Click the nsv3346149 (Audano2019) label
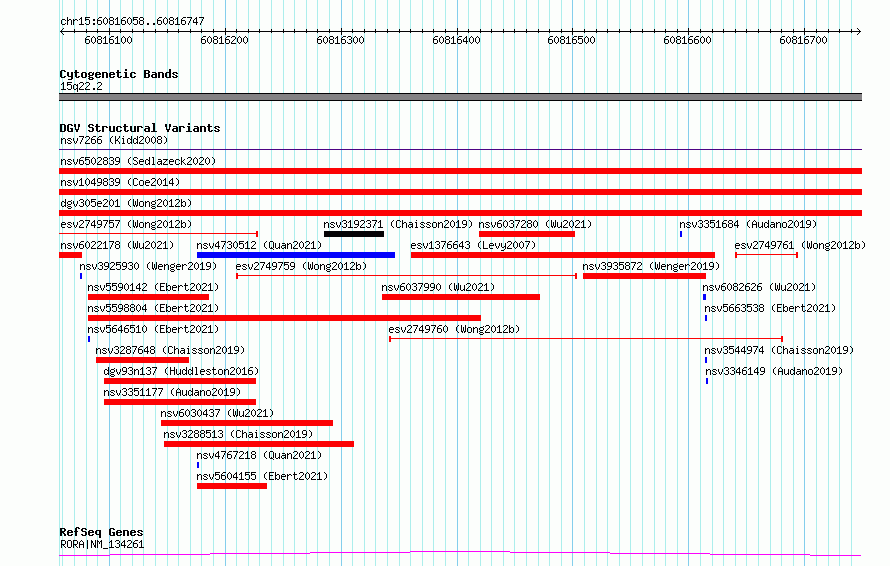This screenshot has width=890, height=566. tap(774, 371)
